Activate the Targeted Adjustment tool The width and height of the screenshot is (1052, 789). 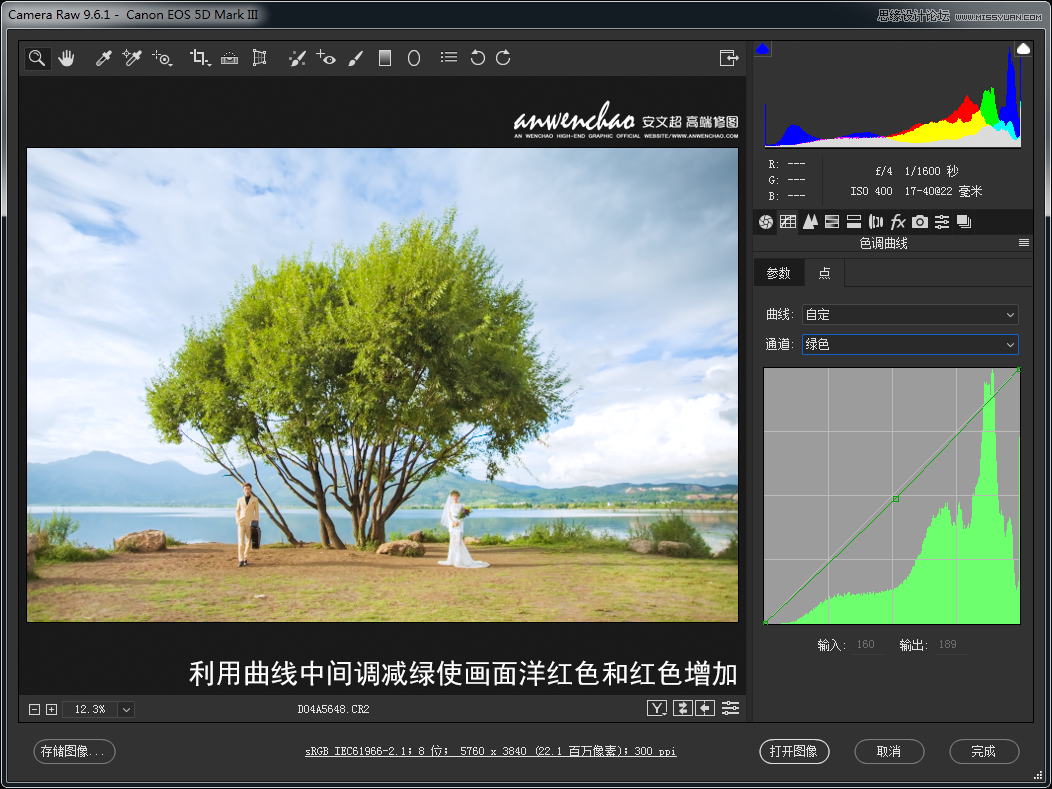[x=162, y=58]
